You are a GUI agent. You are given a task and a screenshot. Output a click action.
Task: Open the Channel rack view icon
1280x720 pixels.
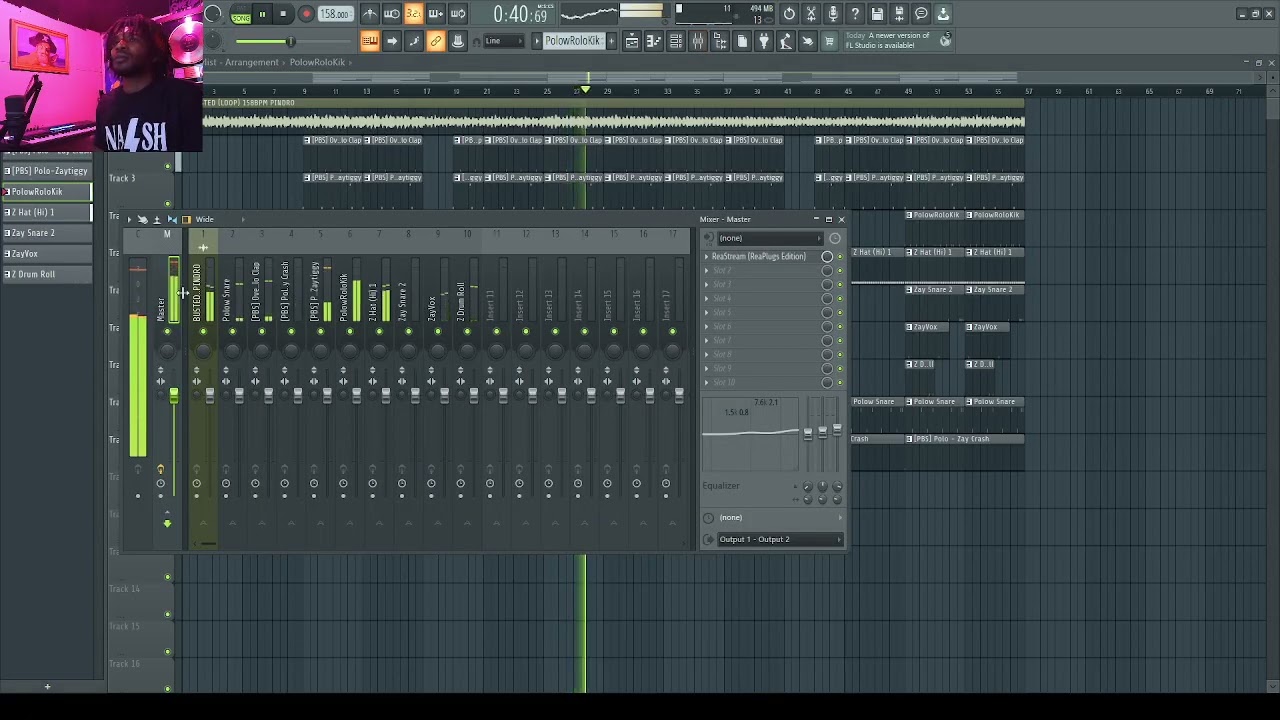[x=676, y=41]
